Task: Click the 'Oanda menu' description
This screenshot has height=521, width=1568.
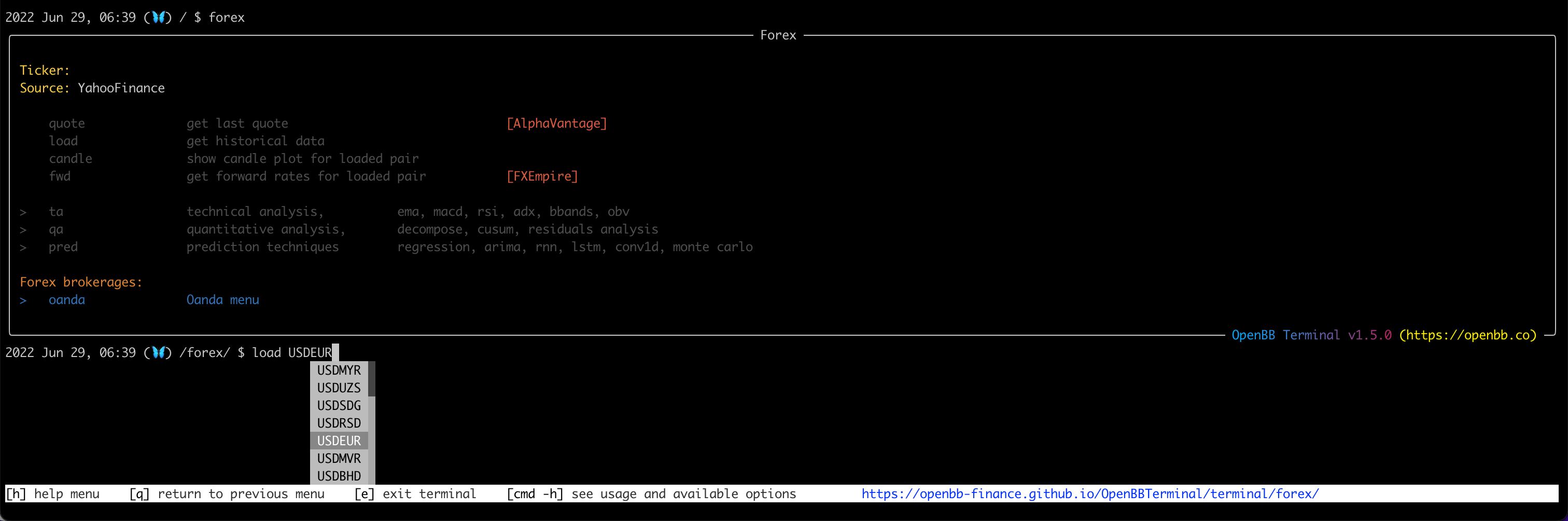Action: [223, 300]
